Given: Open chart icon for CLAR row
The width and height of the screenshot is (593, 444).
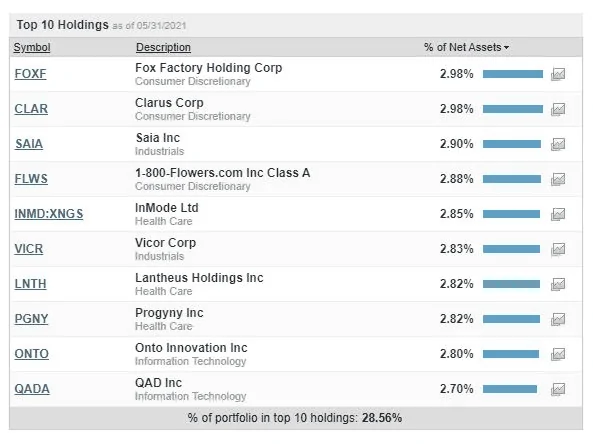Looking at the screenshot, I should click(558, 109).
